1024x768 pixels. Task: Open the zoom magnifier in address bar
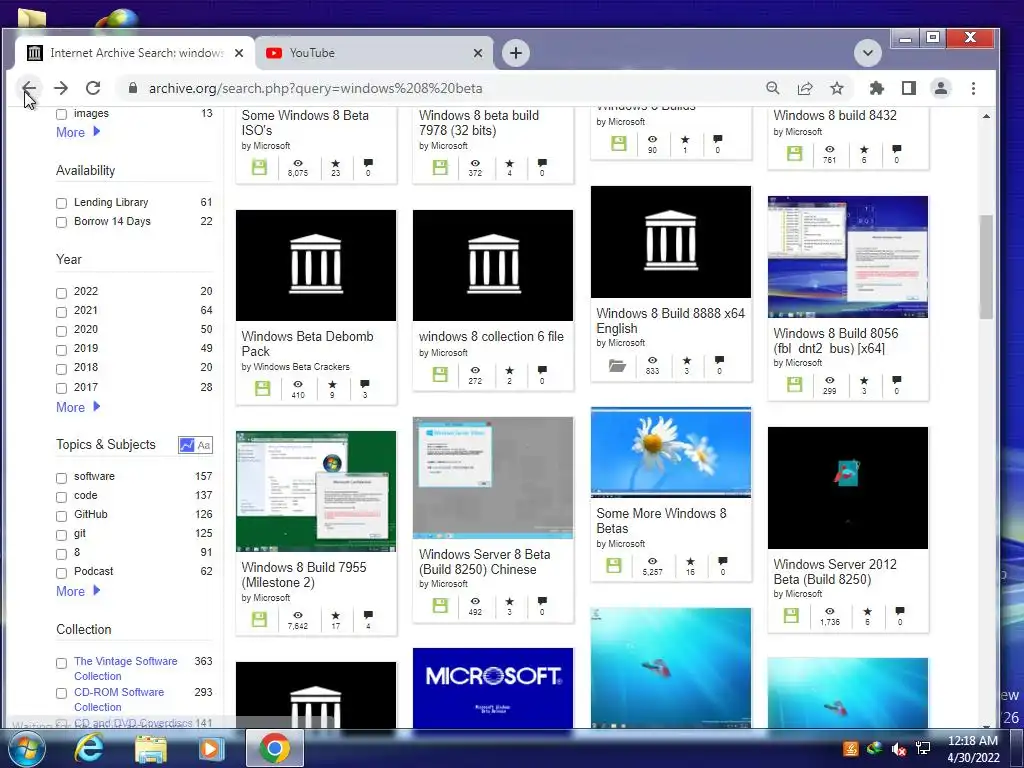point(773,88)
